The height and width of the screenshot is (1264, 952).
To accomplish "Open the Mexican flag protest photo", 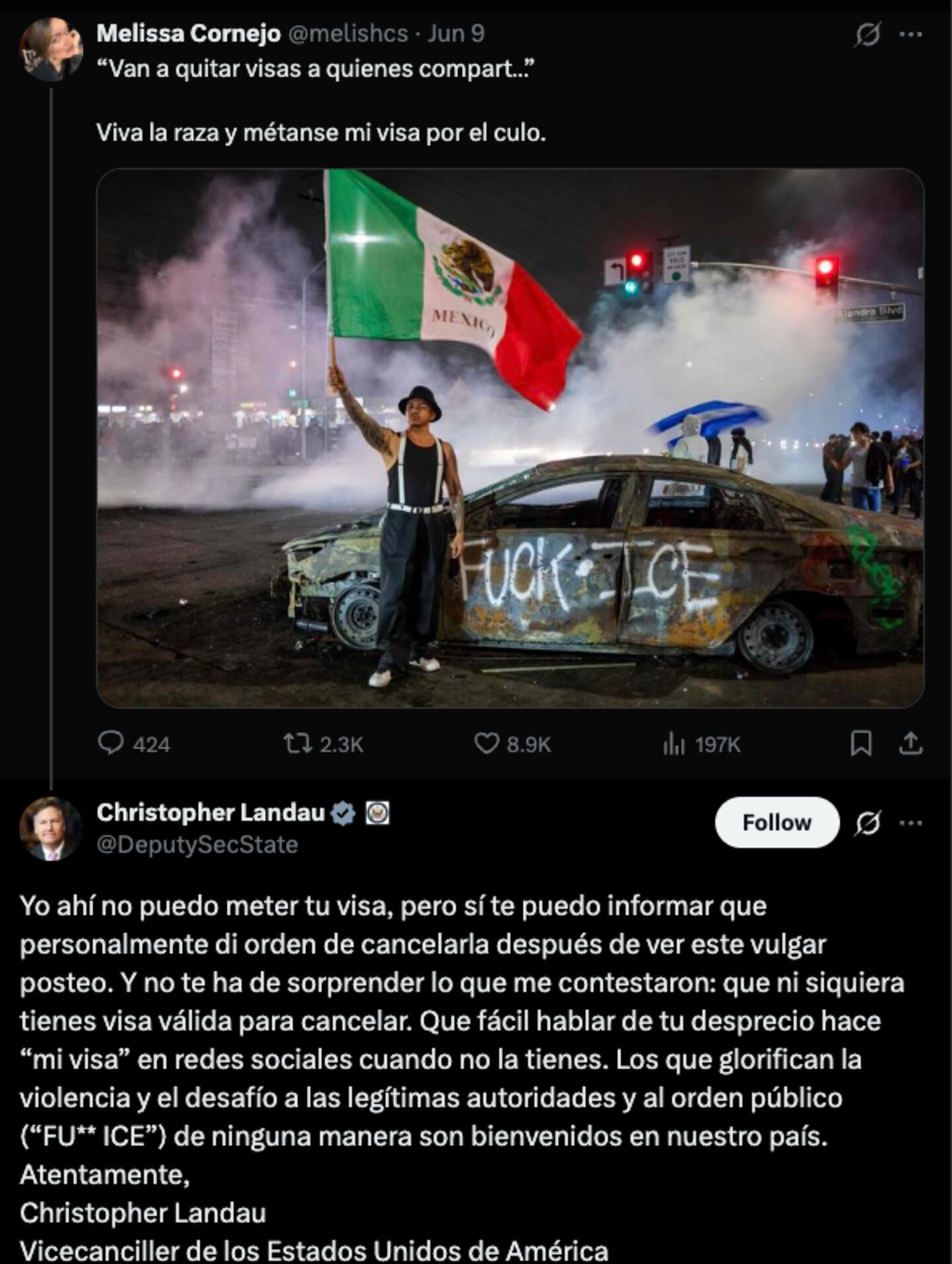I will (510, 438).
